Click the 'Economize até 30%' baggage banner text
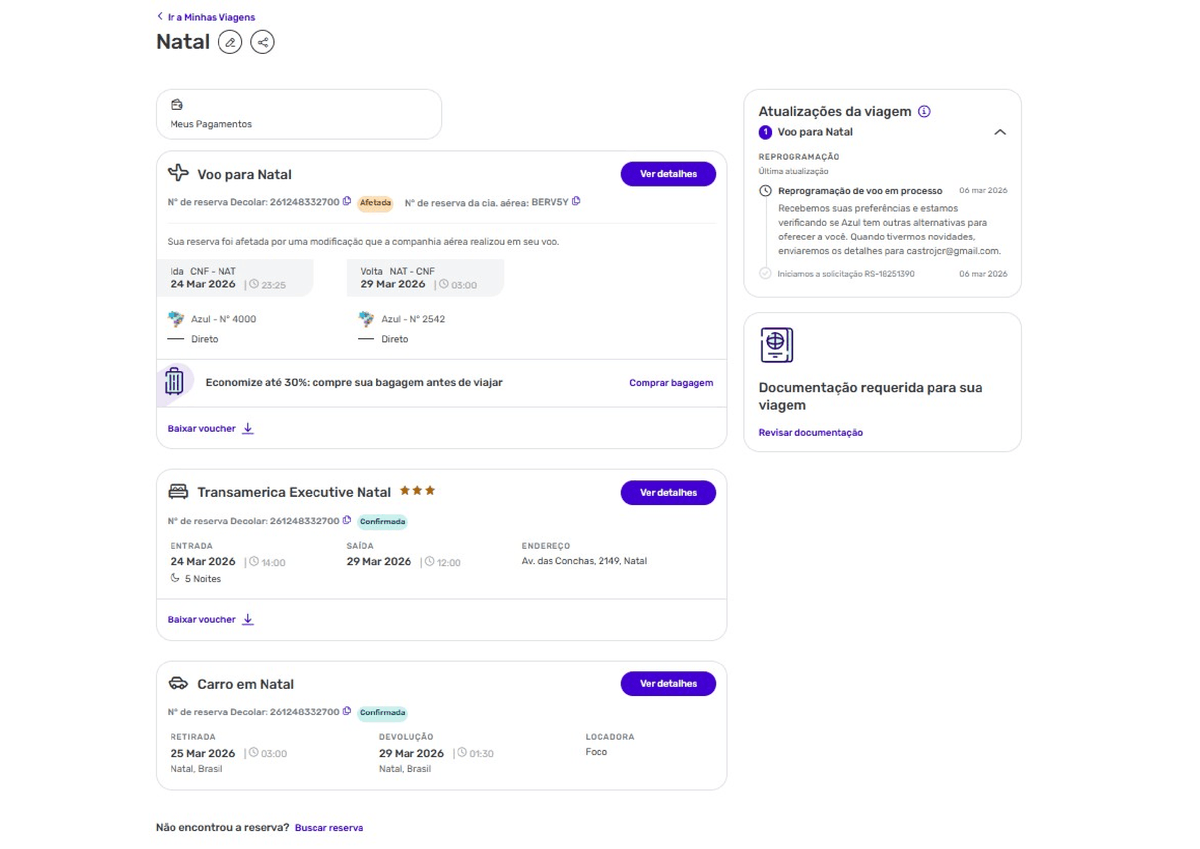Viewport: 1200px width, 849px height. [354, 383]
